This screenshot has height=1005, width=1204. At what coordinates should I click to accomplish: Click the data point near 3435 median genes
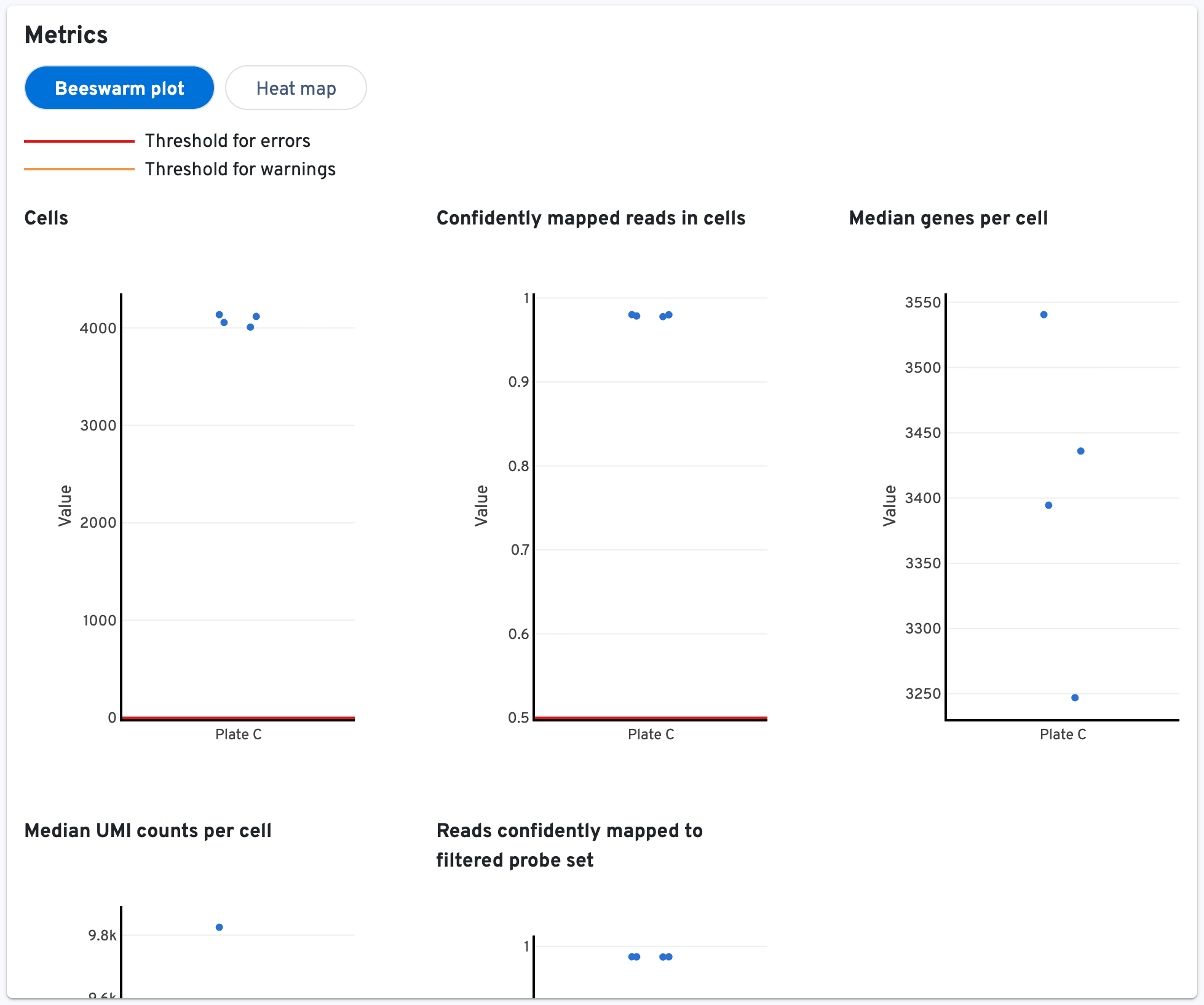pos(1080,451)
